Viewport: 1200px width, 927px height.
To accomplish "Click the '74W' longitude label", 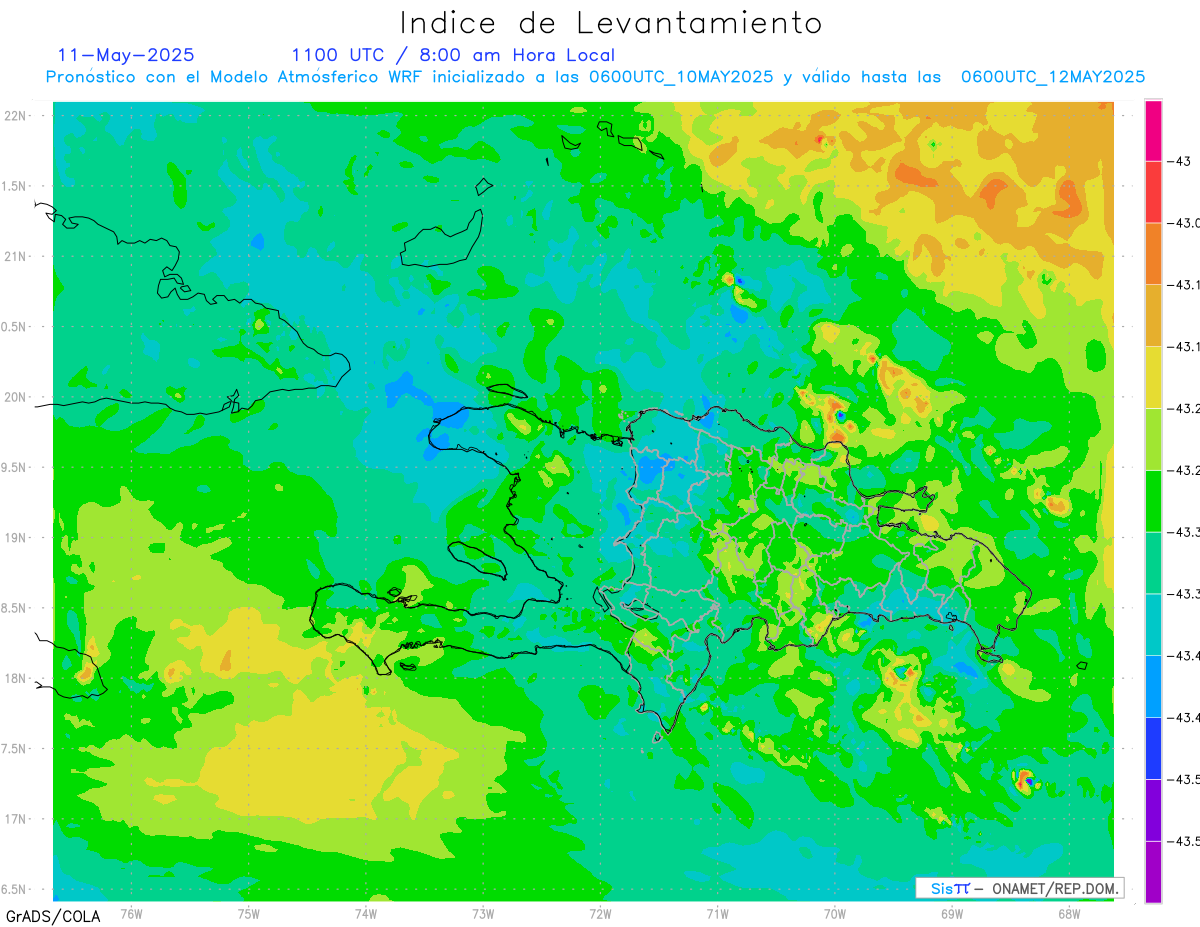I will coord(366,913).
